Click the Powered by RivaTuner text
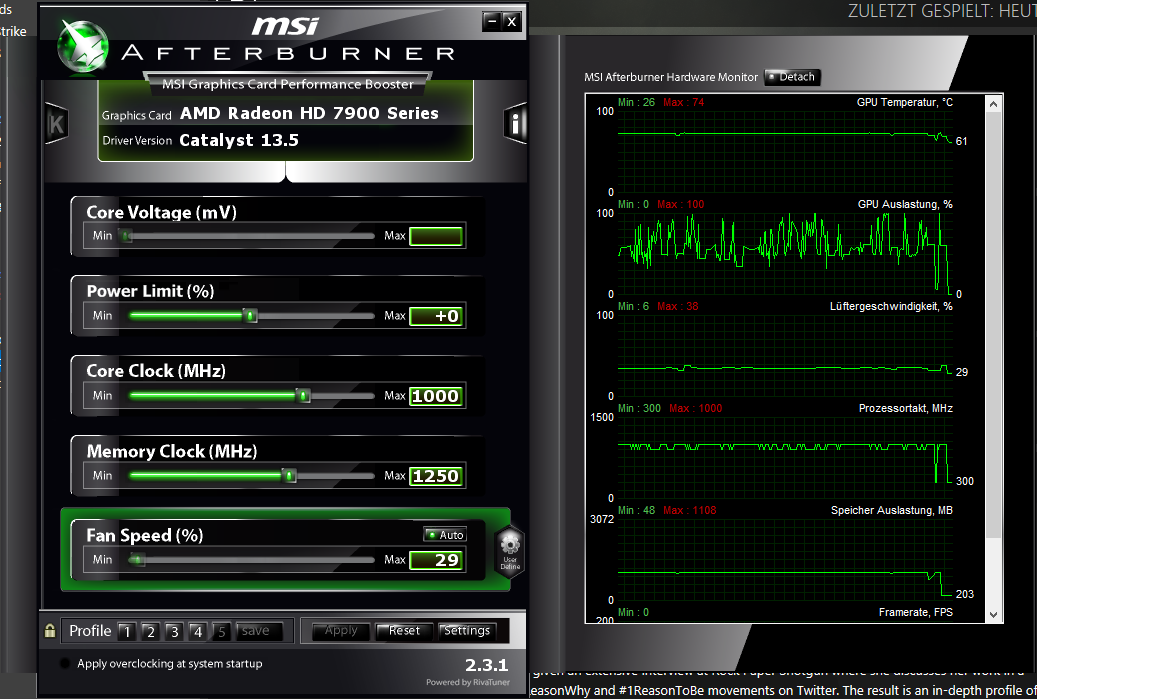1152x699 pixels. pos(468,682)
